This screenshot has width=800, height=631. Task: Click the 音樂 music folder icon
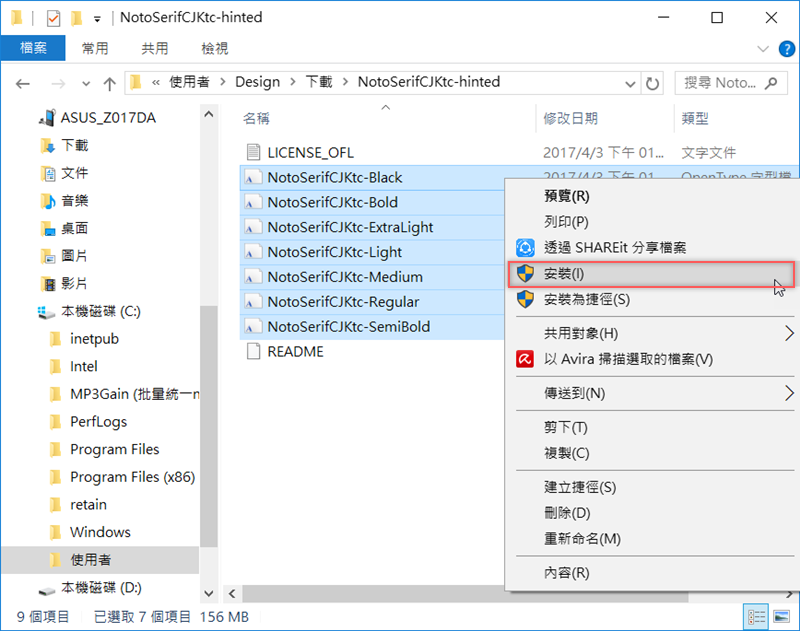48,201
